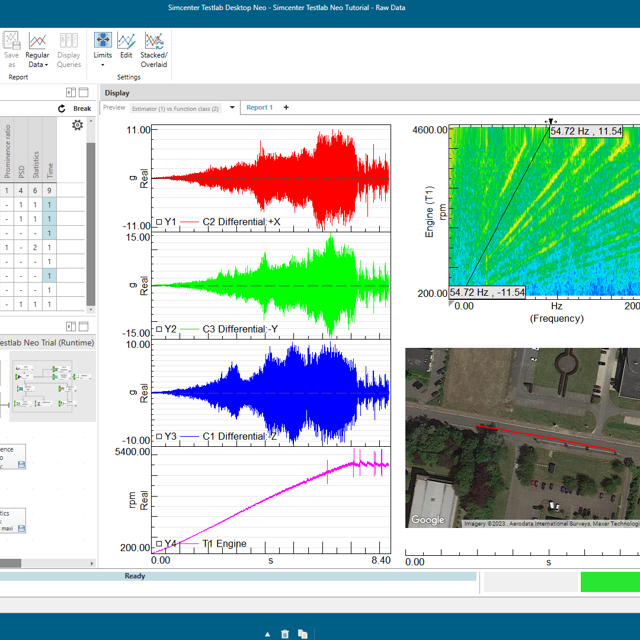640x640 pixels.
Task: Click the process pane horizontal scrollbar thumb
Action: [x=11, y=563]
